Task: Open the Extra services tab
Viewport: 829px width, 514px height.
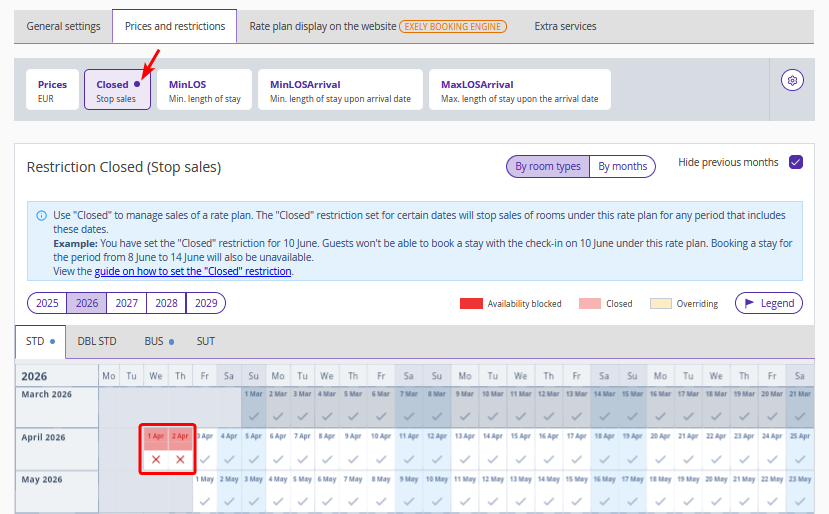Action: [565, 26]
